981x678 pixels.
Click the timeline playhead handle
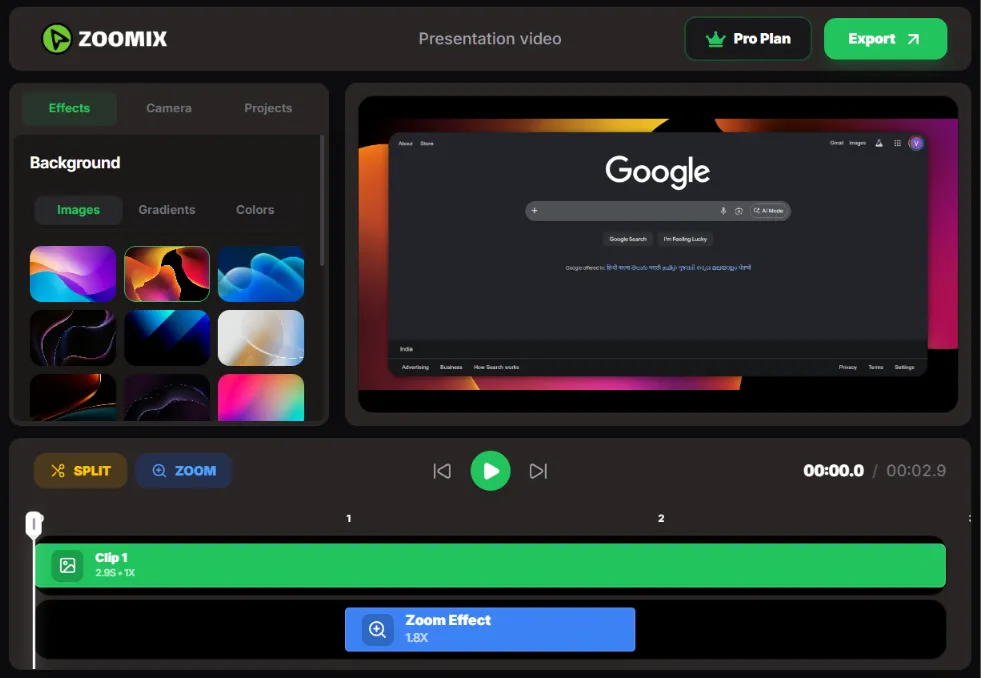click(34, 524)
